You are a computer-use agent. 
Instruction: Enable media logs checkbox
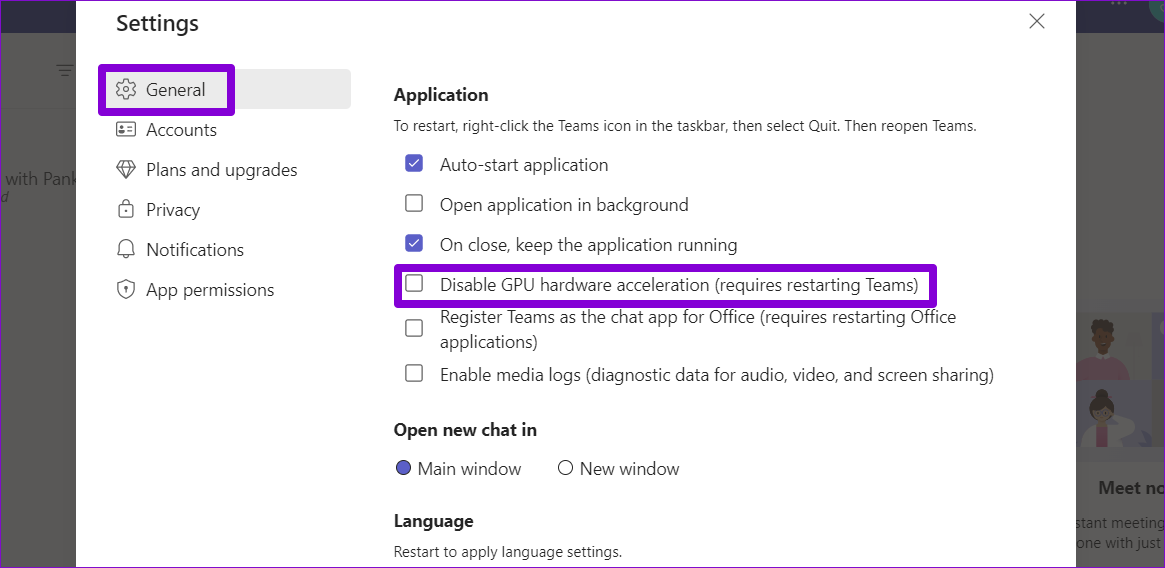tap(414, 373)
